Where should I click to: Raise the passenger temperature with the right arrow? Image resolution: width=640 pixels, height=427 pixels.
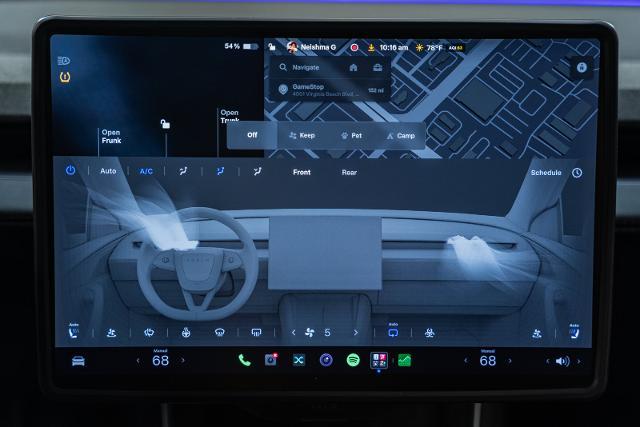pos(510,361)
